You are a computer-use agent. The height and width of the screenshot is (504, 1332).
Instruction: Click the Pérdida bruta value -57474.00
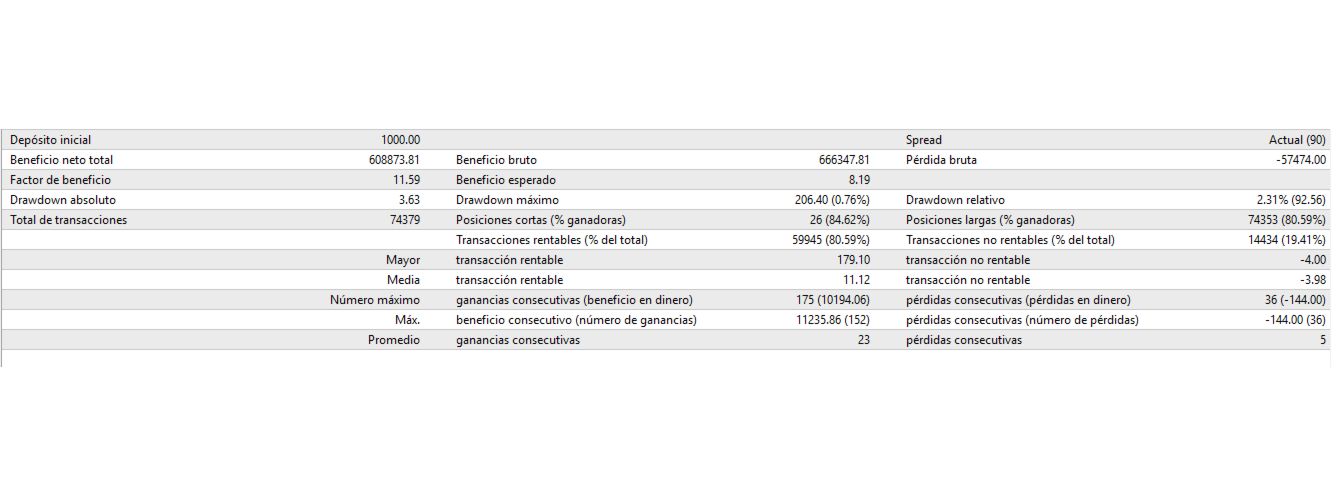1294,160
